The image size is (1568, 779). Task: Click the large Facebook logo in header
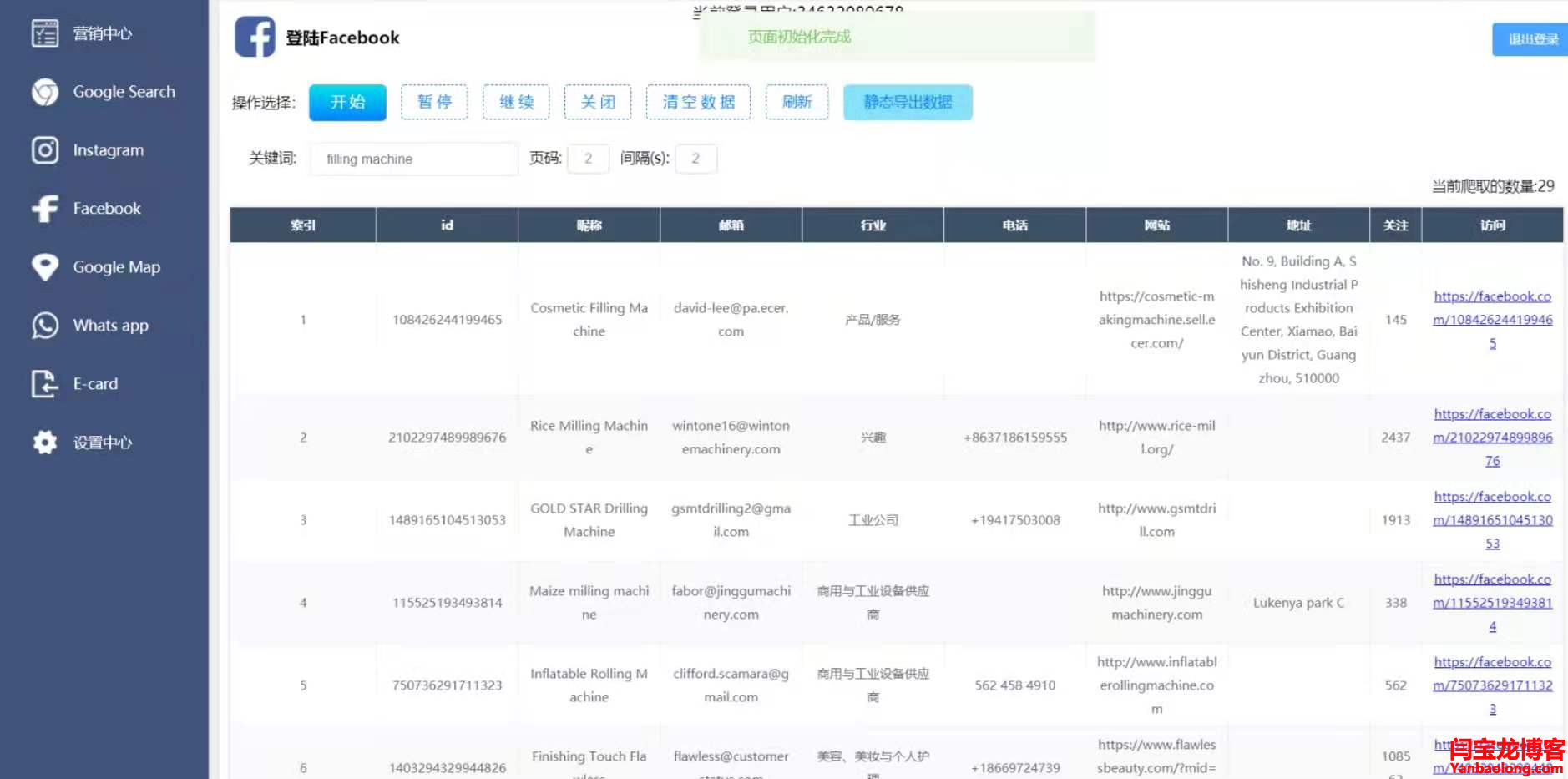tap(255, 38)
